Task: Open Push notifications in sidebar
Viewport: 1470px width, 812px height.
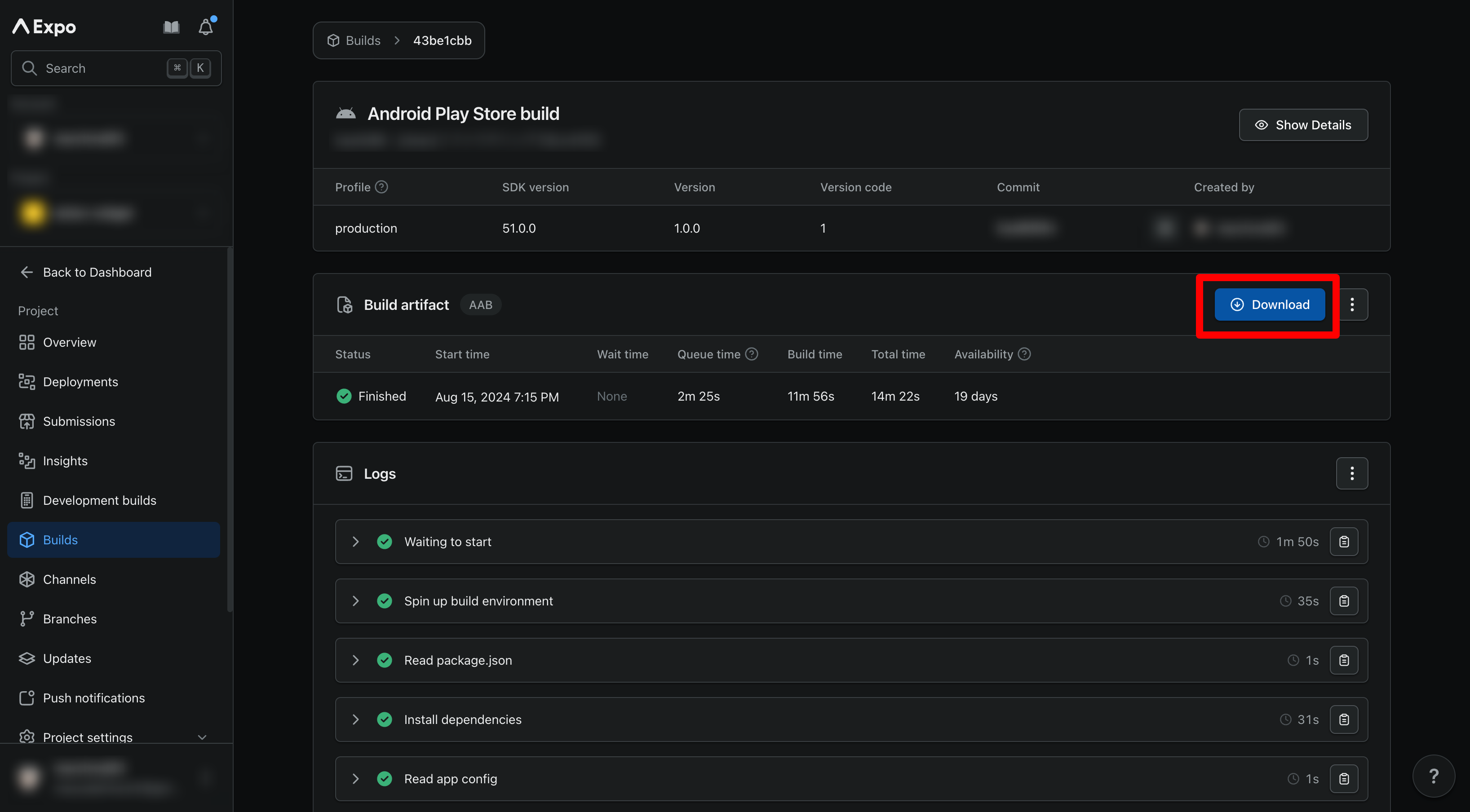Action: [x=114, y=698]
